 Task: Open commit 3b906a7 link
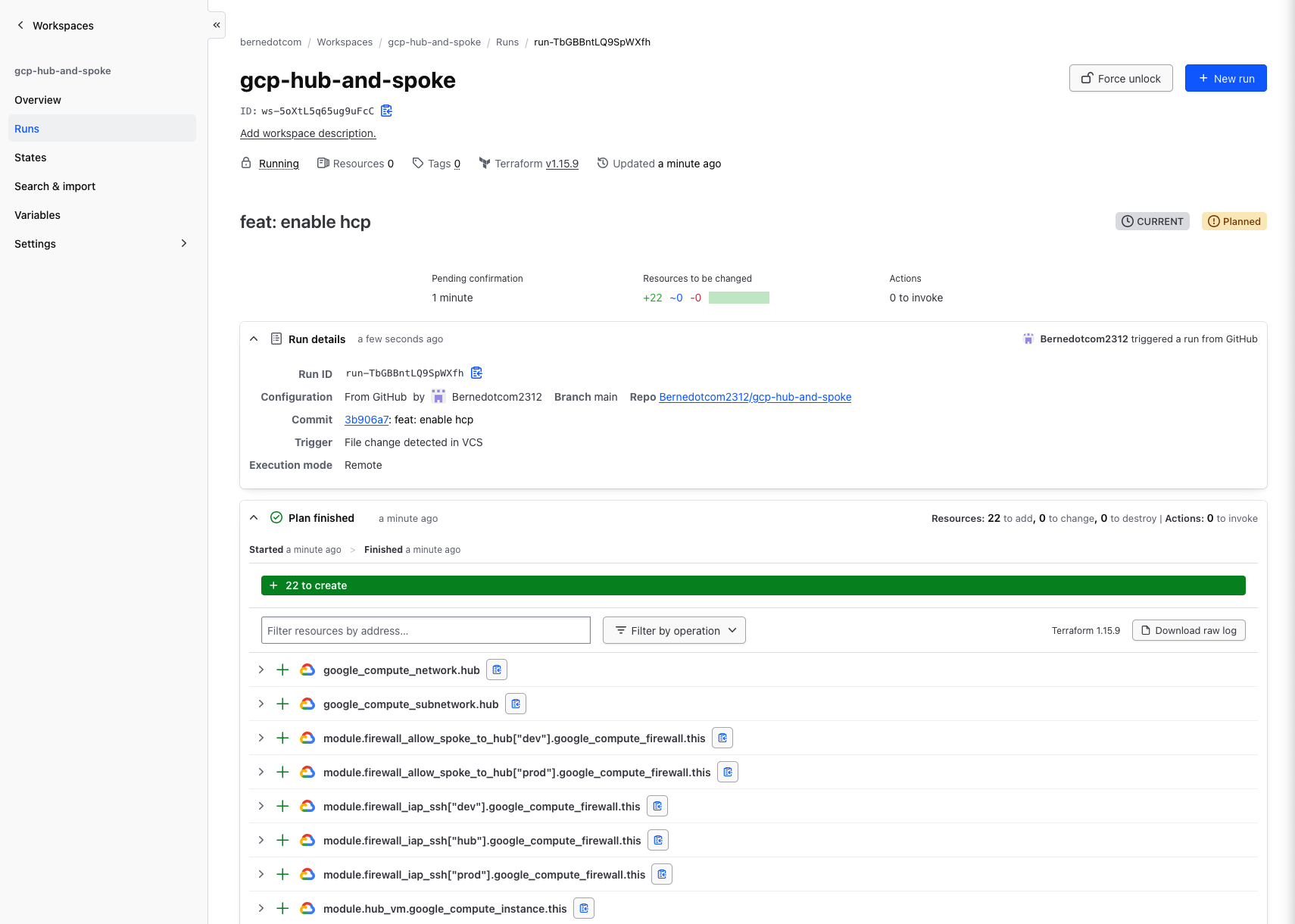pyautogui.click(x=367, y=420)
